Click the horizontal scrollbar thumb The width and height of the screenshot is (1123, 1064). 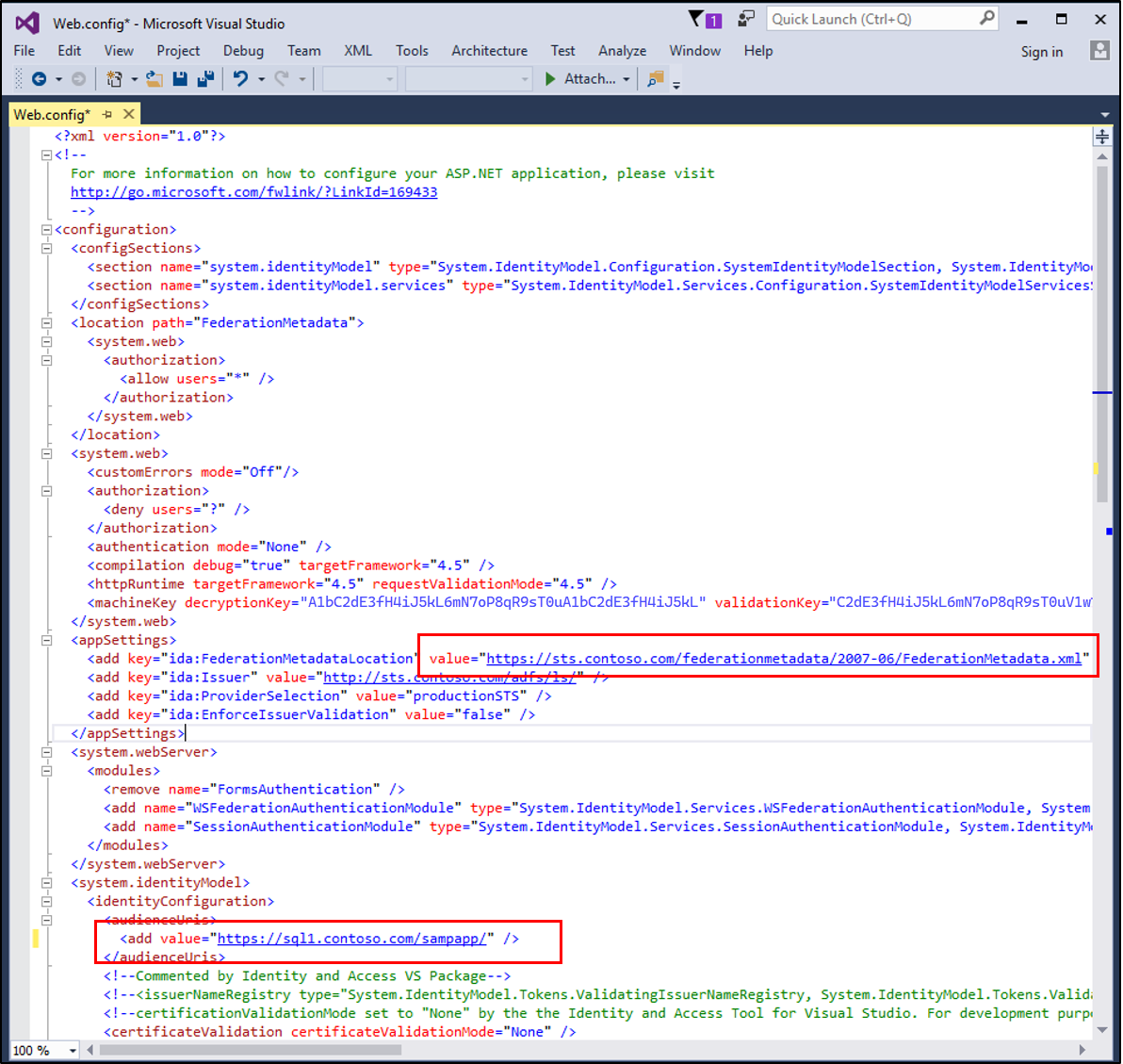pos(250,1051)
